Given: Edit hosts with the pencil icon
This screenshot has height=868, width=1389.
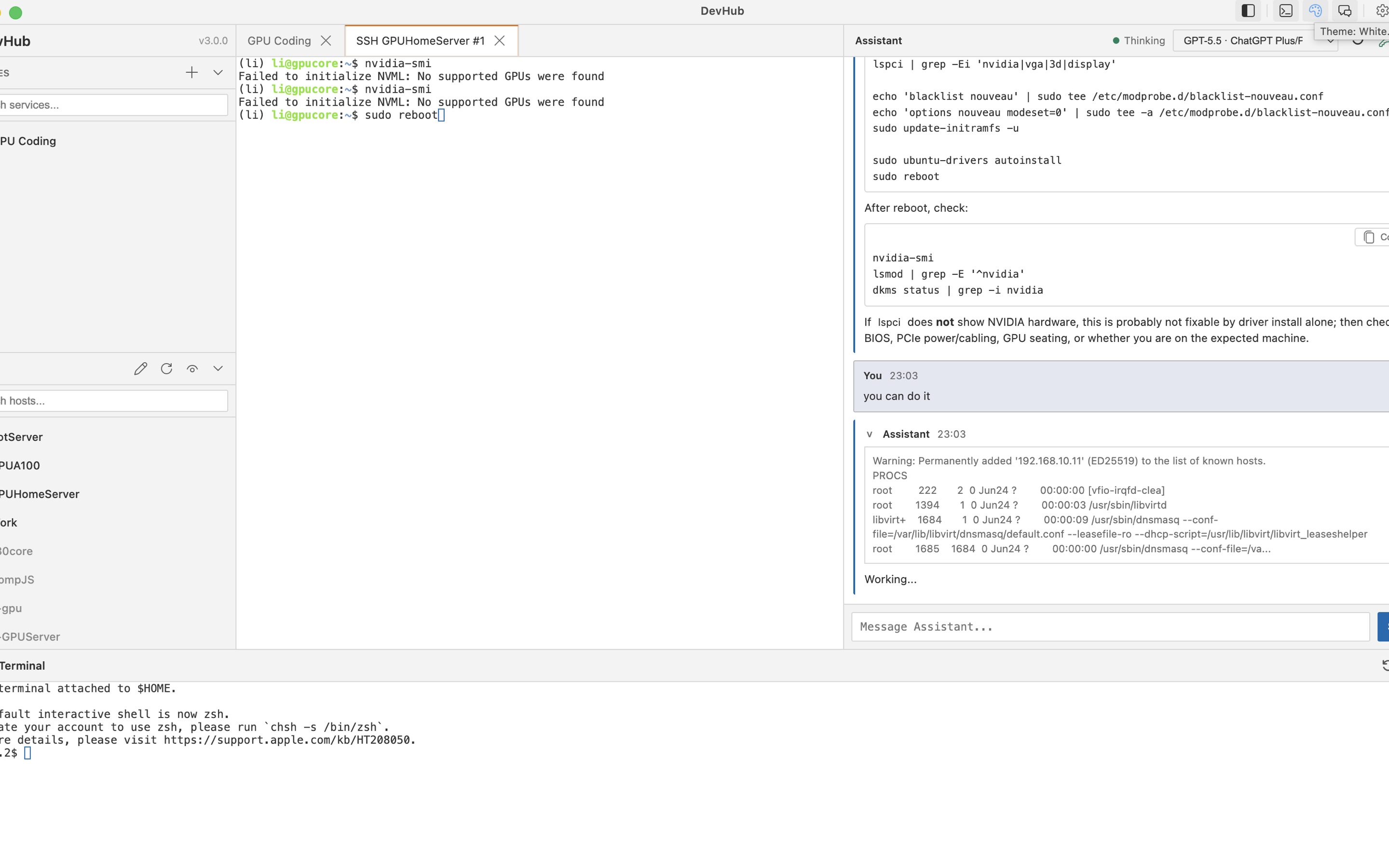Looking at the screenshot, I should [141, 368].
